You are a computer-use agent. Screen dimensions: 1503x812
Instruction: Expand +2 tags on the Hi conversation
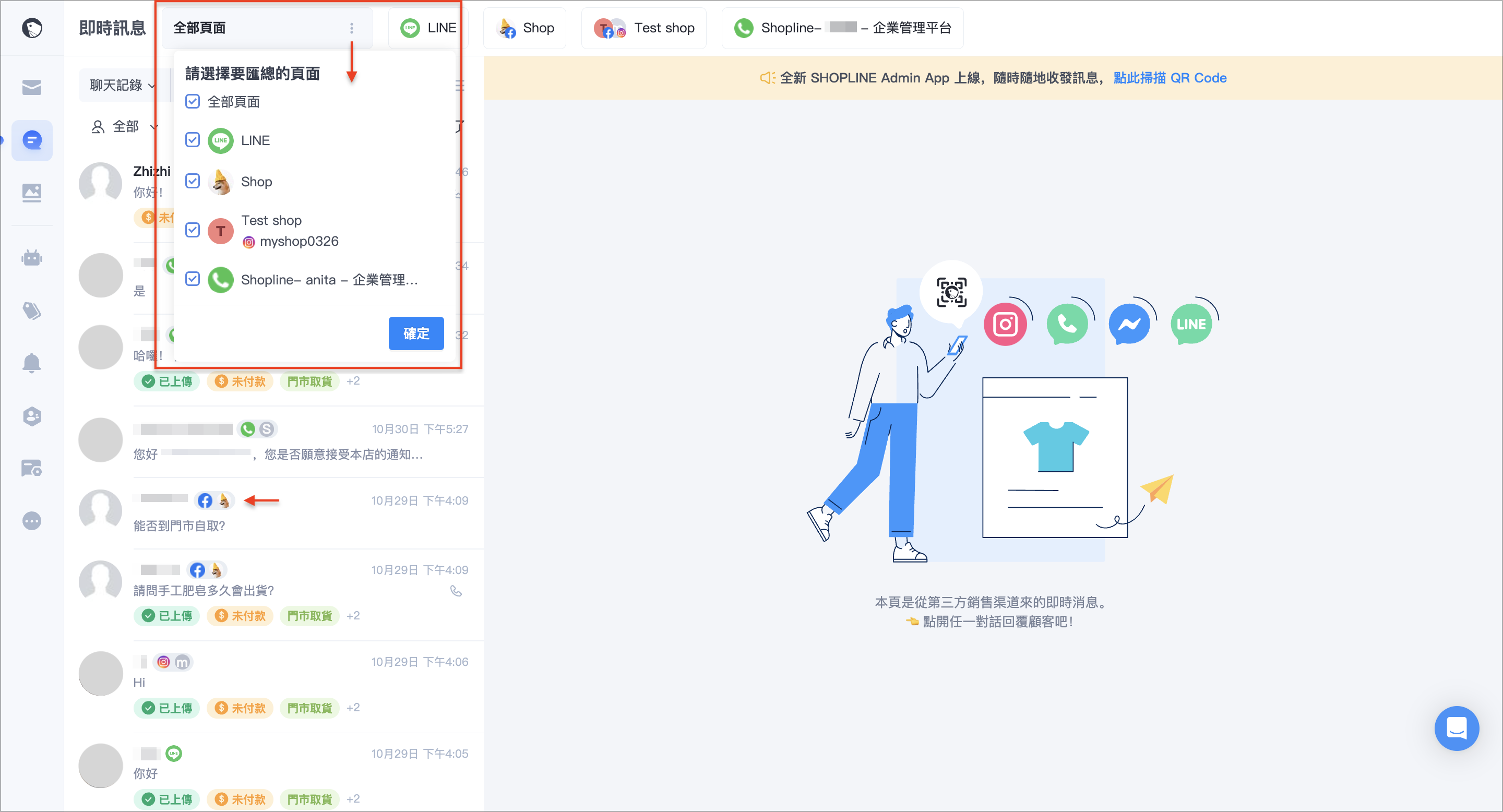coord(353,708)
